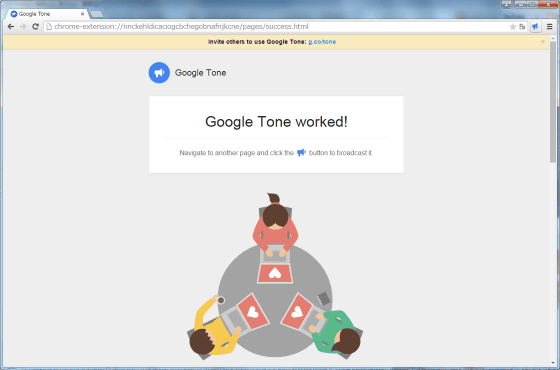Click the "Google Tone worked!" heading
The width and height of the screenshot is (560, 370).
coord(276,121)
